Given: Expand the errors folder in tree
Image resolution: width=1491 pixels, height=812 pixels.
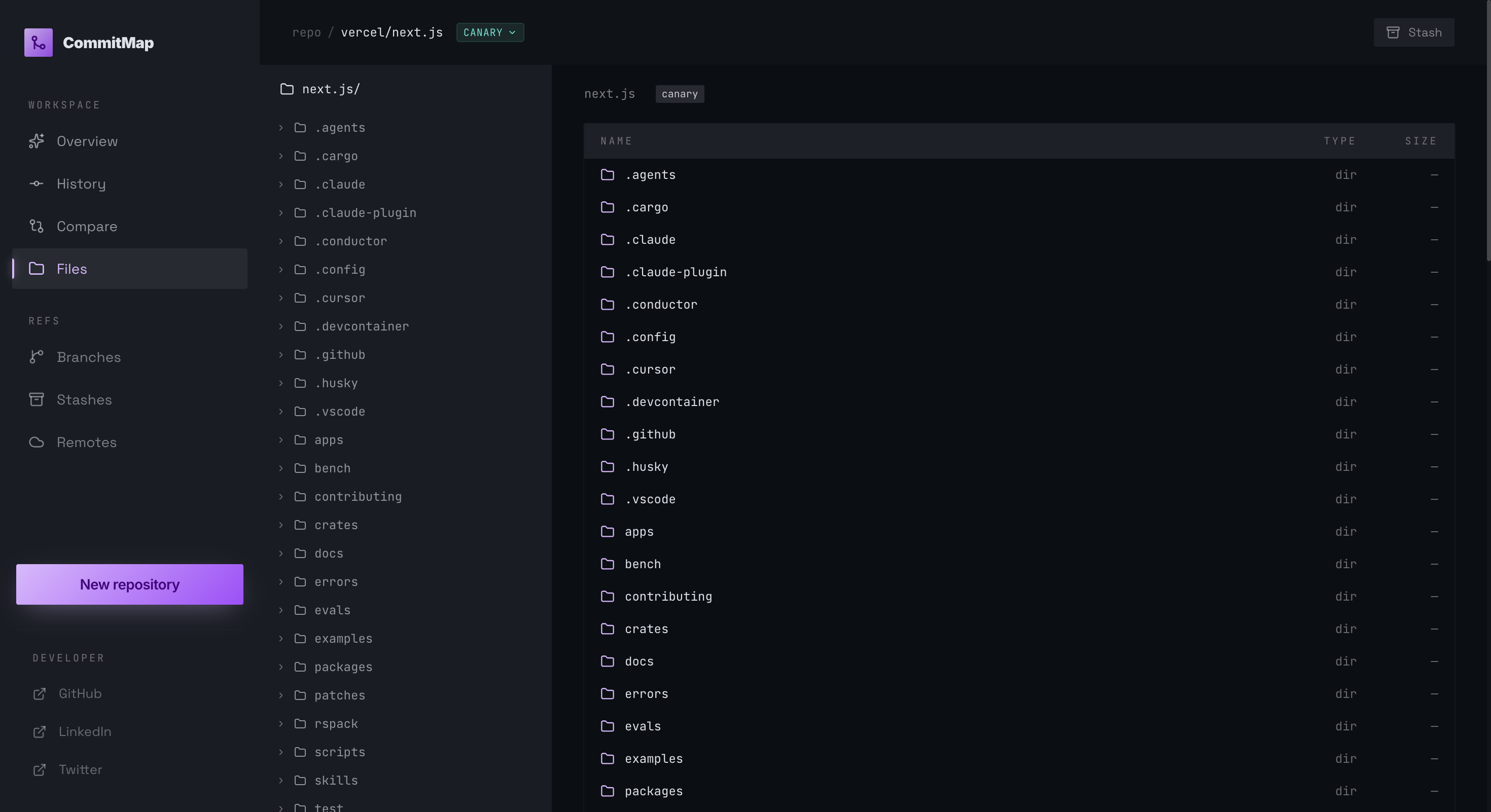Looking at the screenshot, I should (x=281, y=582).
